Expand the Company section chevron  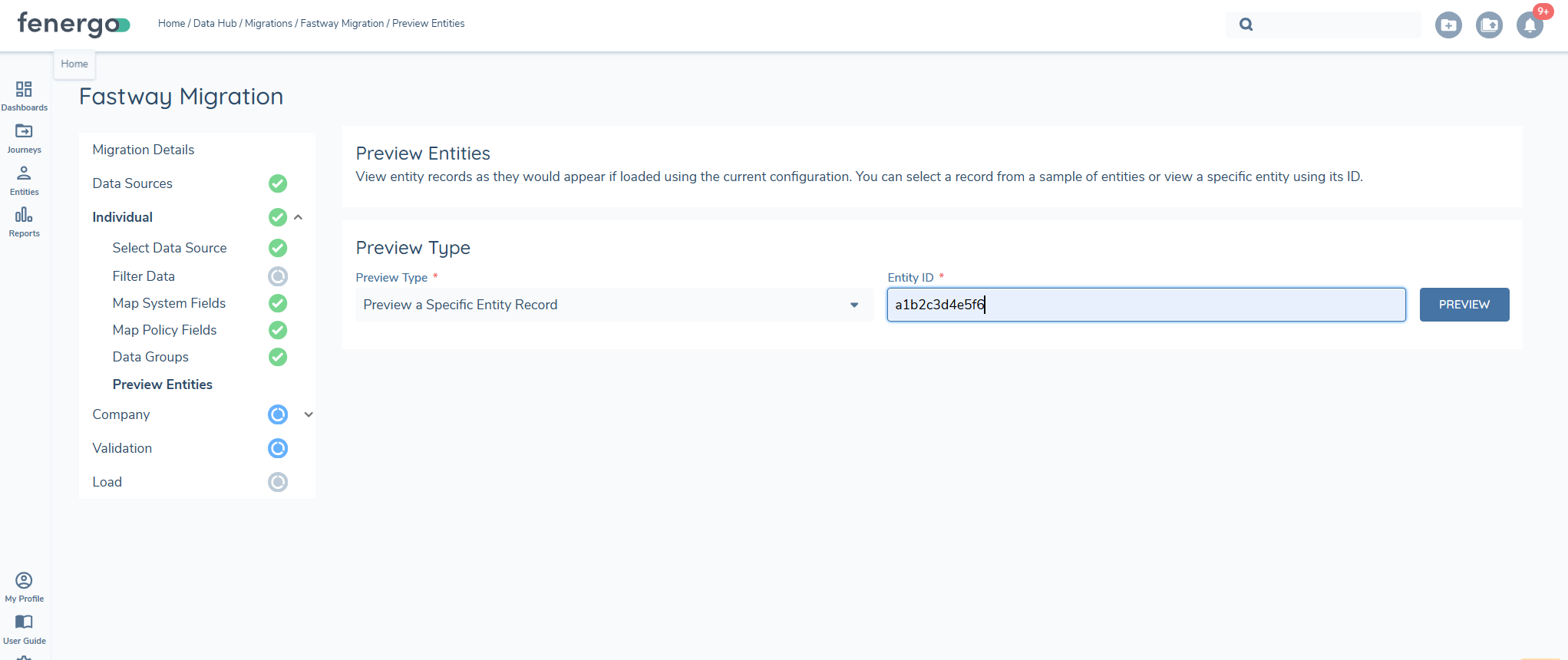[x=309, y=414]
